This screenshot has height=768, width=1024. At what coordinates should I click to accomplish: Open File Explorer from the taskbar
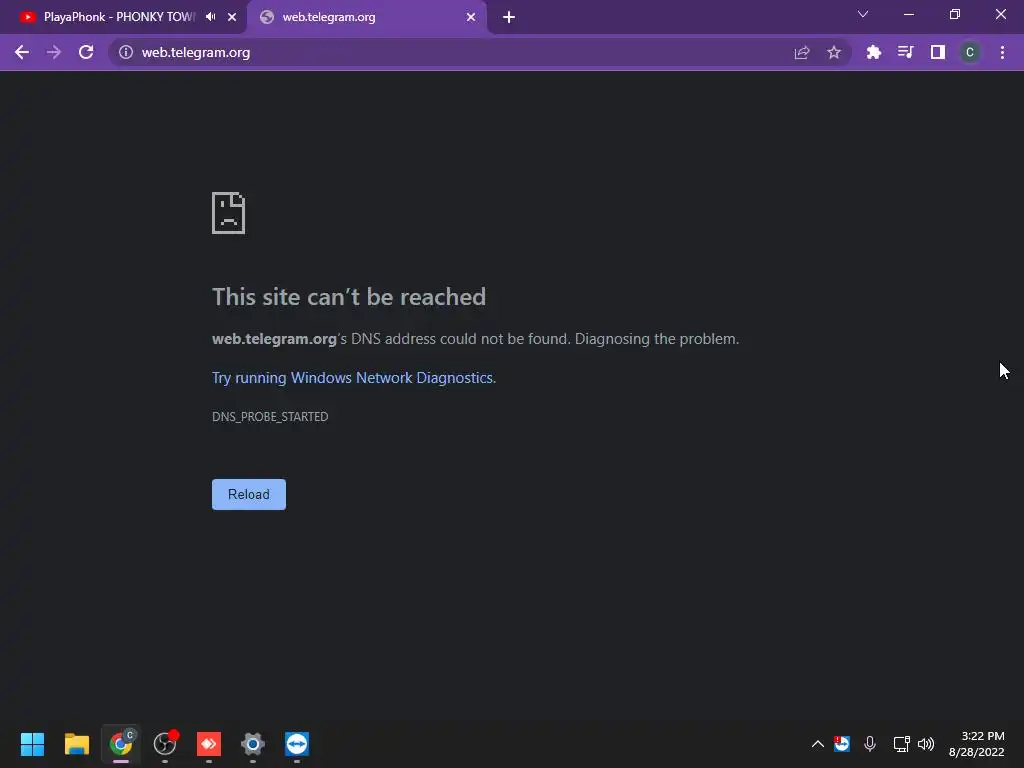pyautogui.click(x=76, y=744)
